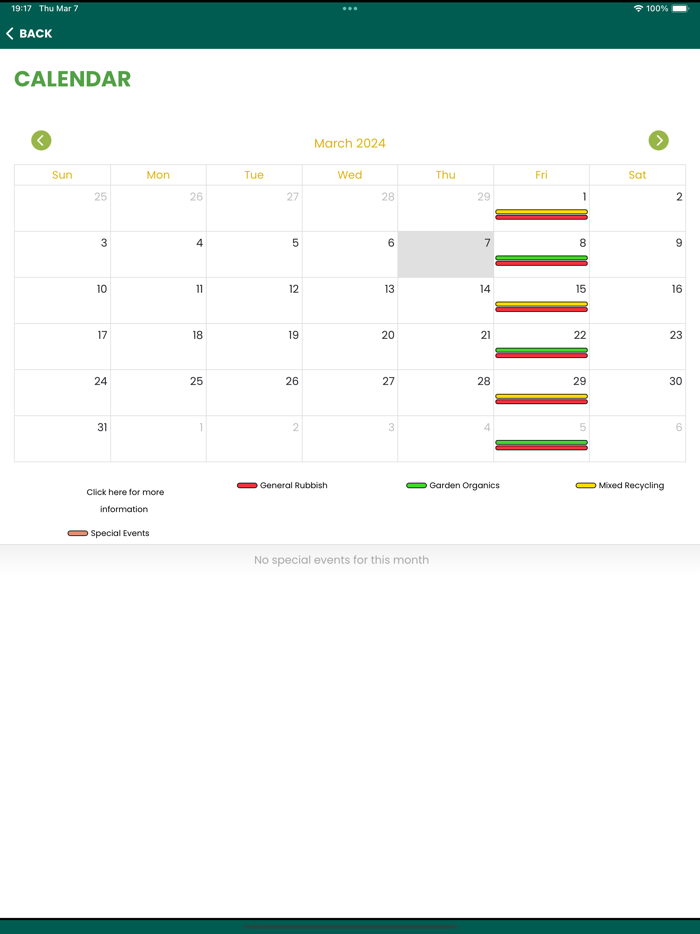Screen dimensions: 700x934
Task: Select the yellow Mixed Recycling legend swatch
Action: [586, 485]
